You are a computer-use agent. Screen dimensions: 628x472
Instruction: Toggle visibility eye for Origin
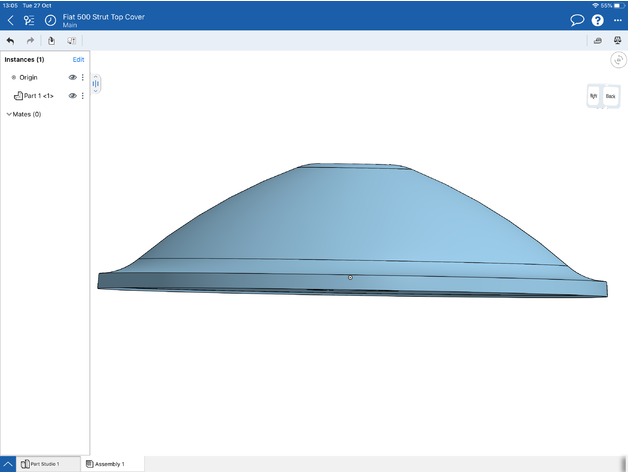tap(72, 77)
